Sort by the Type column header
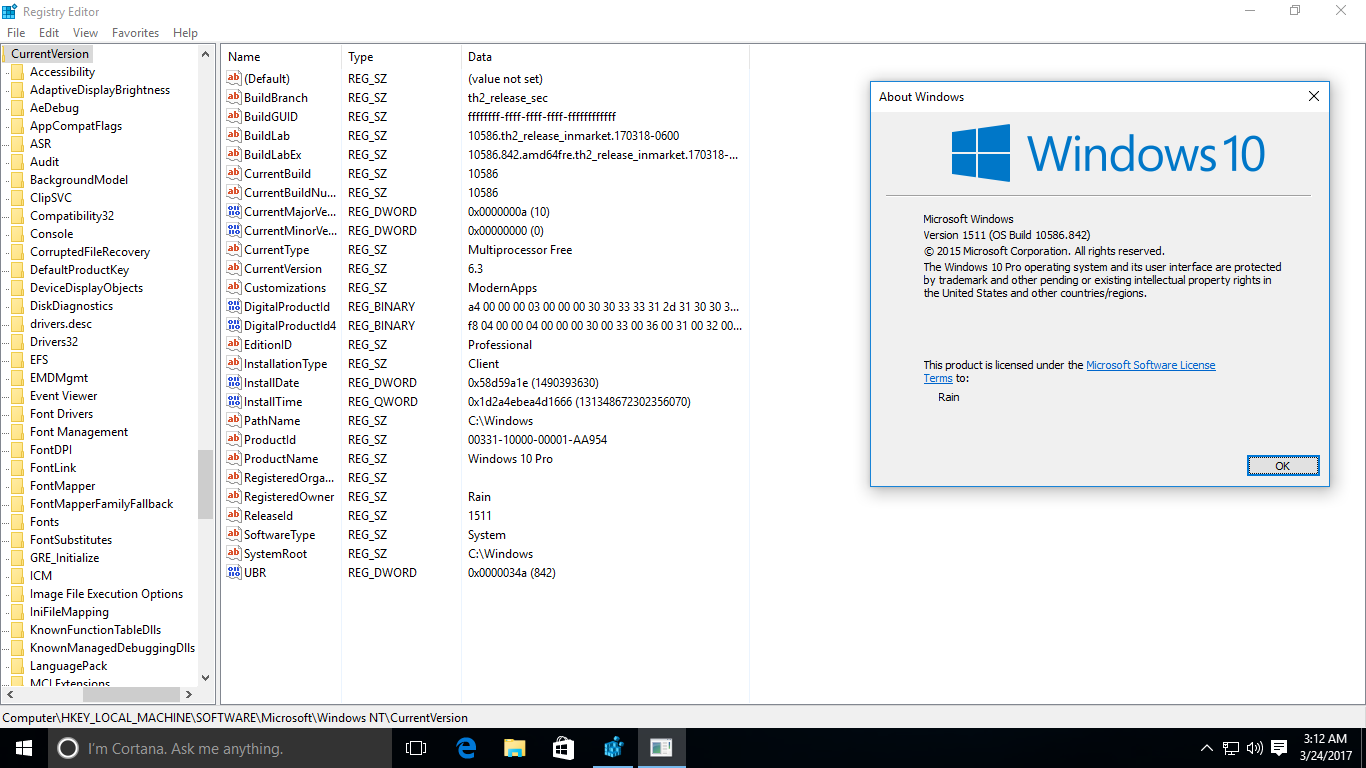 coord(402,57)
